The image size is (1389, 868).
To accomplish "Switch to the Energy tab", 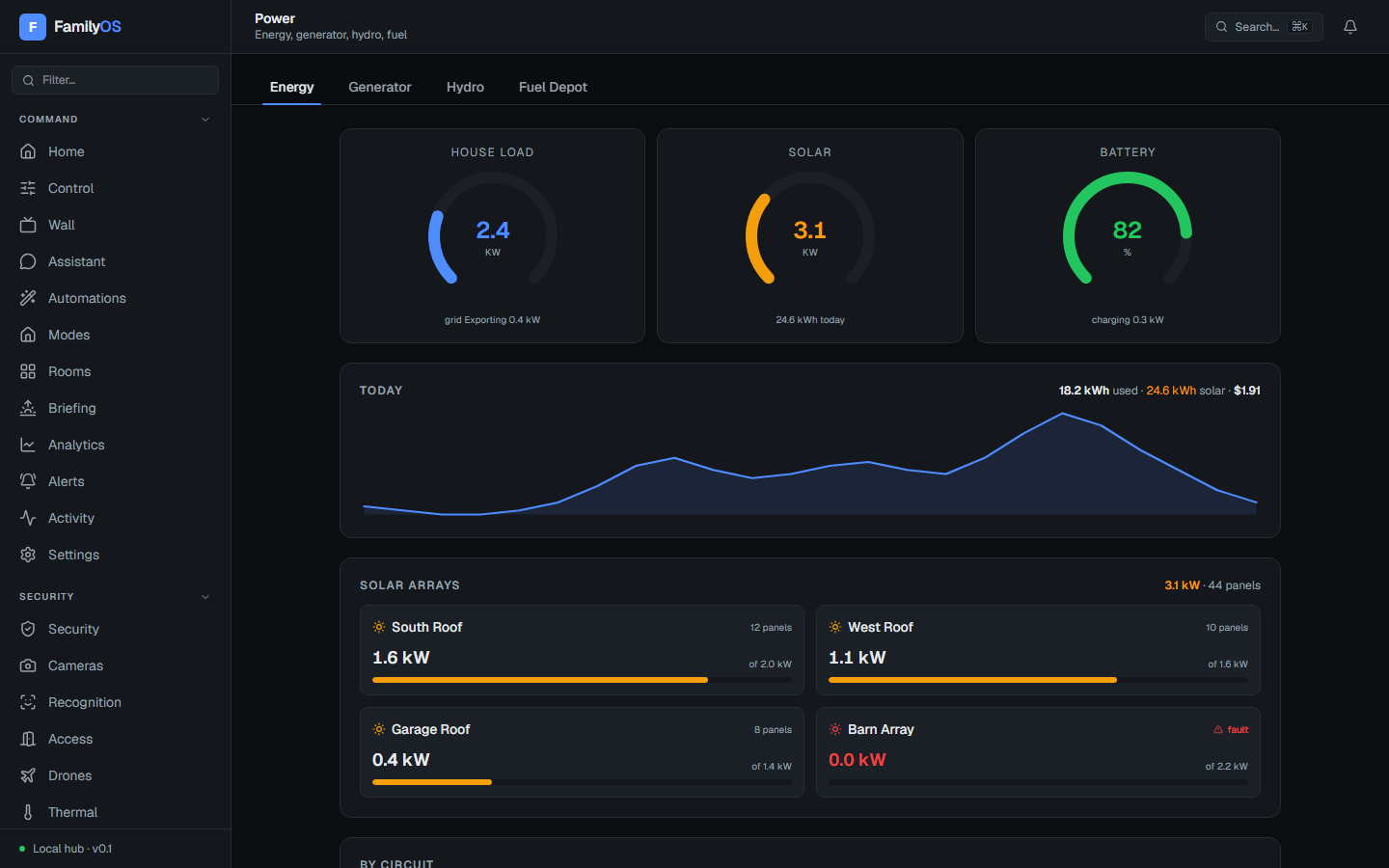I will tap(291, 87).
